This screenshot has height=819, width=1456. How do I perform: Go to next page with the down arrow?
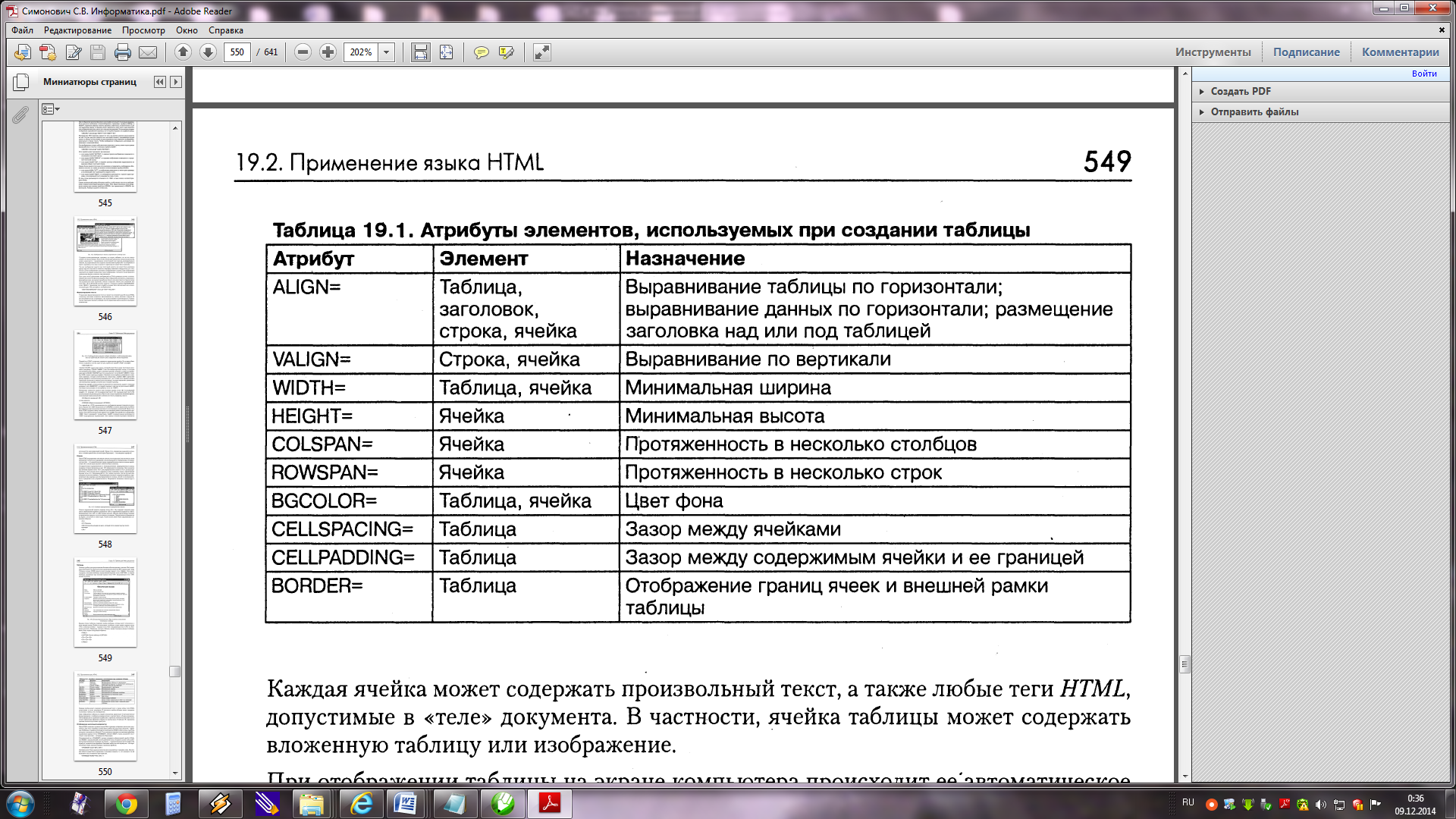[x=208, y=52]
